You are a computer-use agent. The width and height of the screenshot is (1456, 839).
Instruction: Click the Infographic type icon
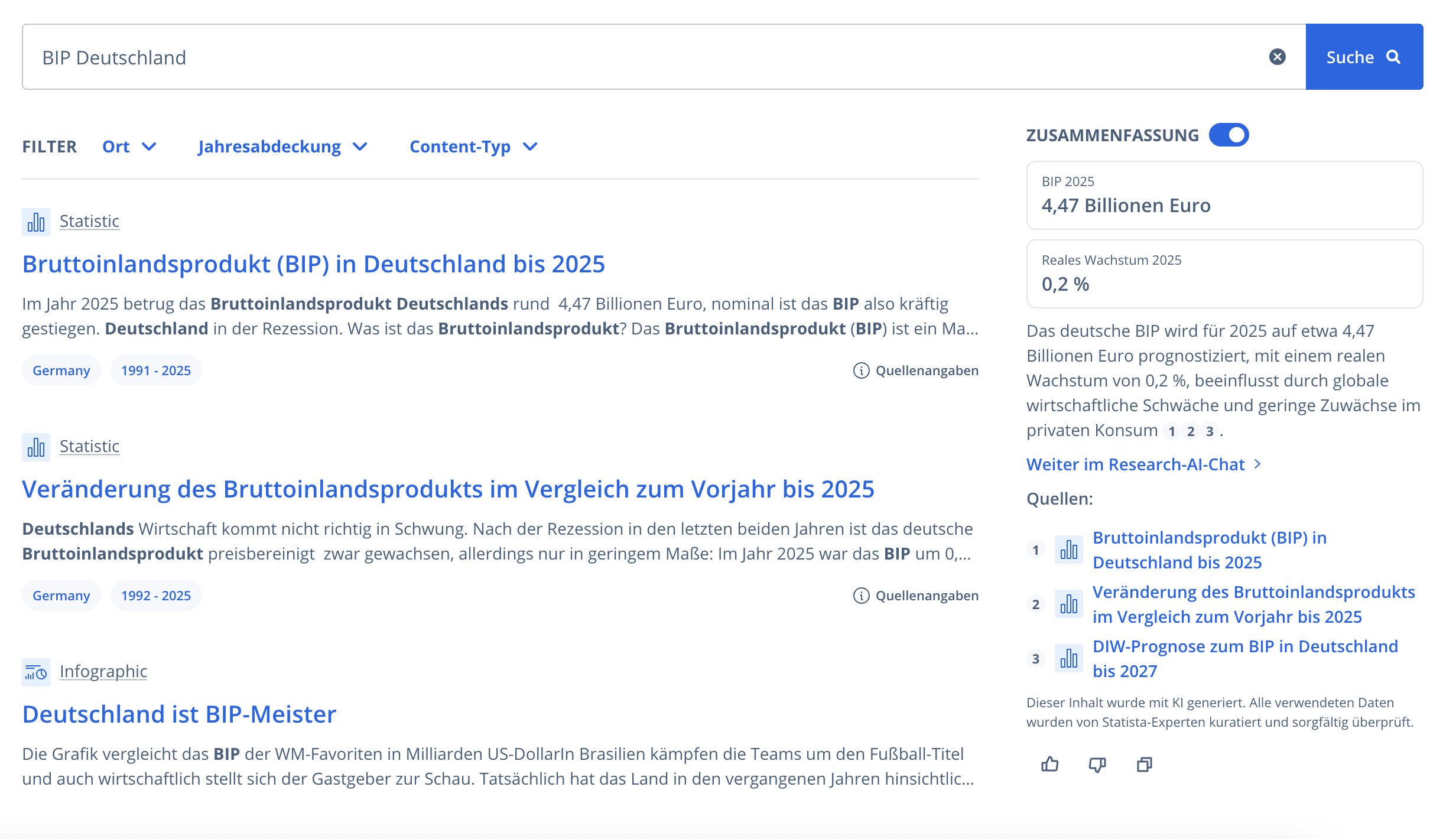click(36, 672)
